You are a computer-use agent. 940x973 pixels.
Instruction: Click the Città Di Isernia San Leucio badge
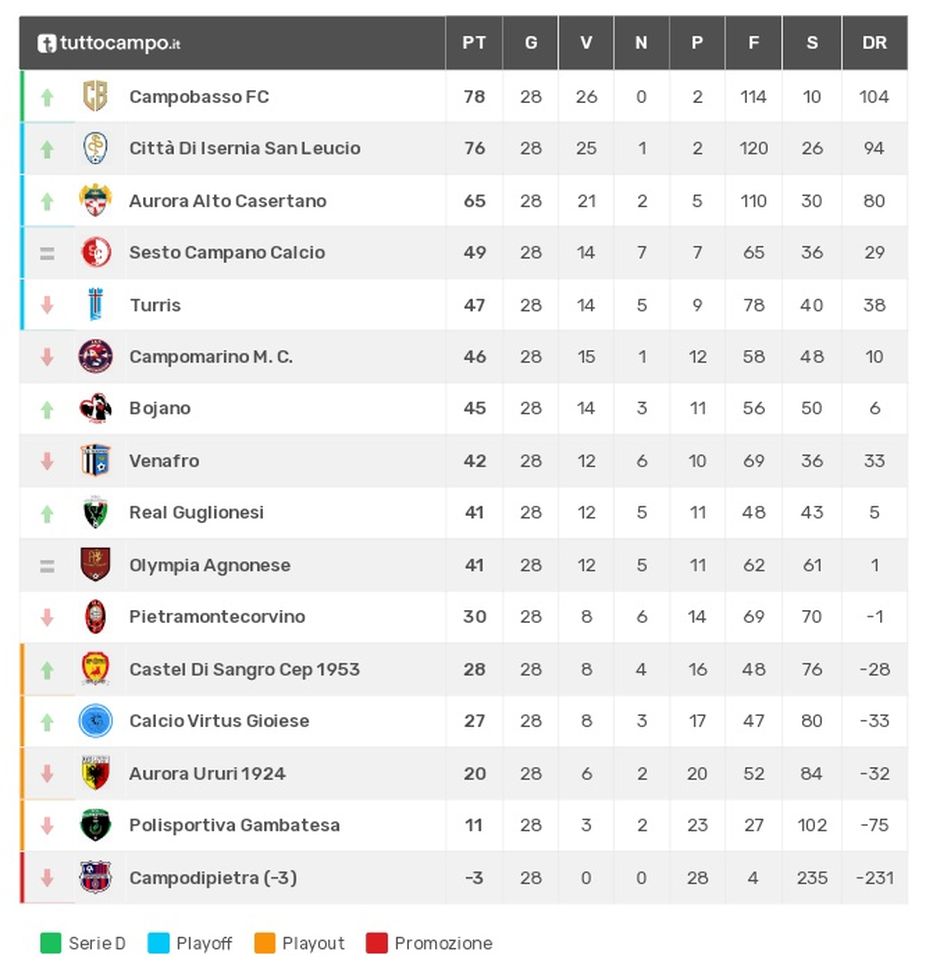[x=95, y=148]
